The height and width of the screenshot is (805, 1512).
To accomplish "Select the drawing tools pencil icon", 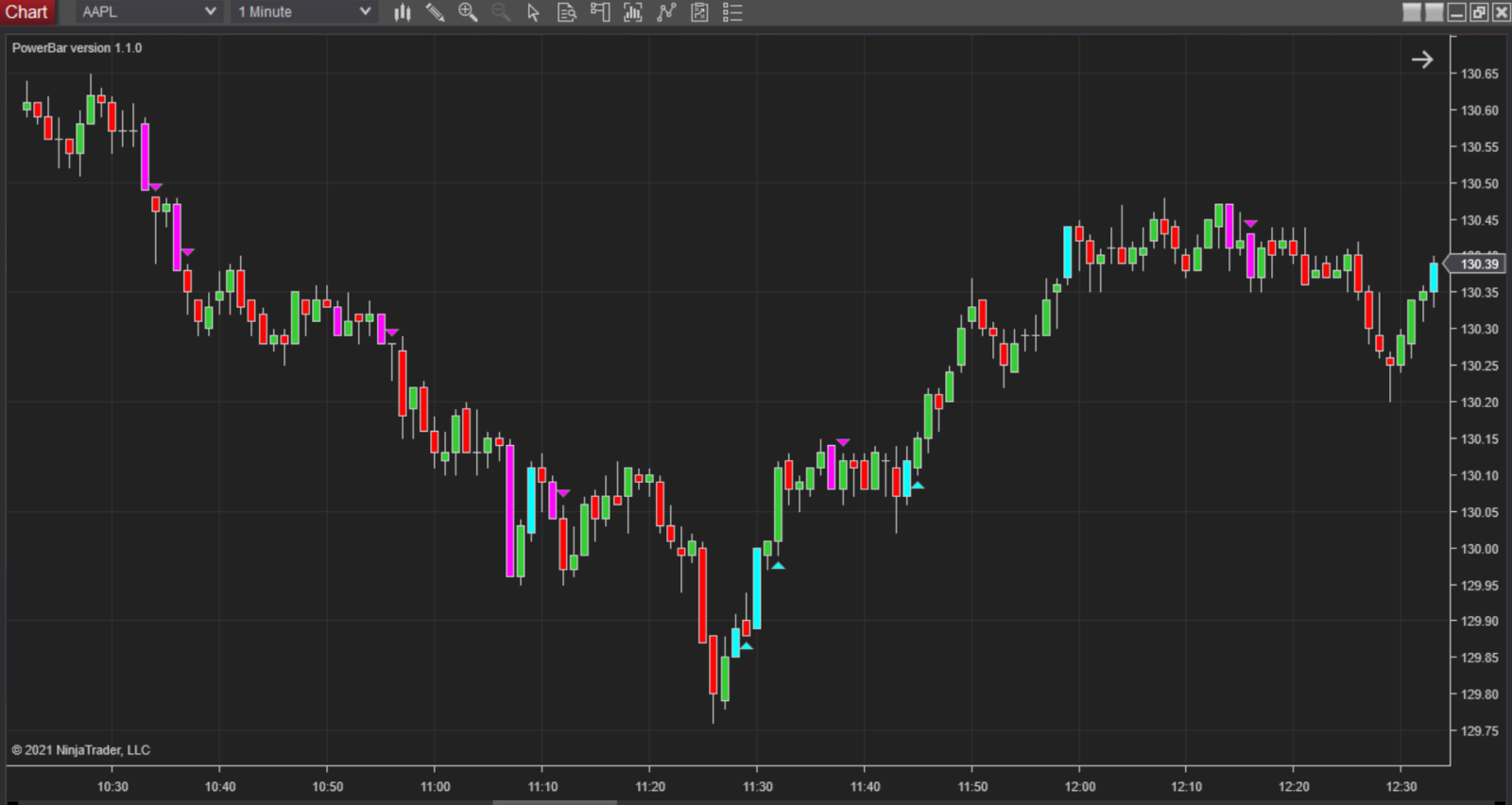I will tap(435, 12).
